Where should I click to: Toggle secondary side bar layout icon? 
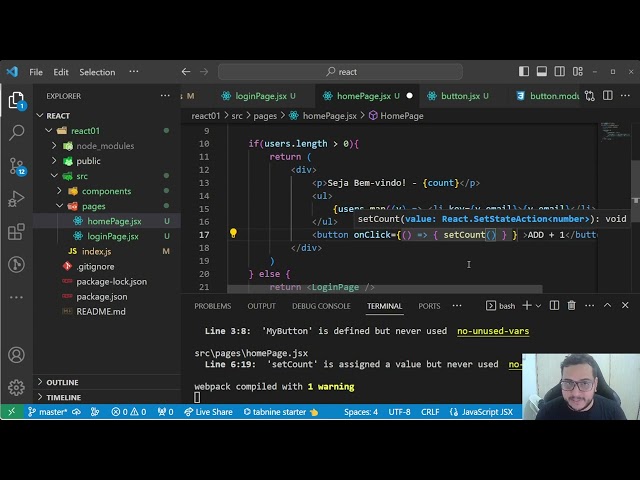click(560, 71)
